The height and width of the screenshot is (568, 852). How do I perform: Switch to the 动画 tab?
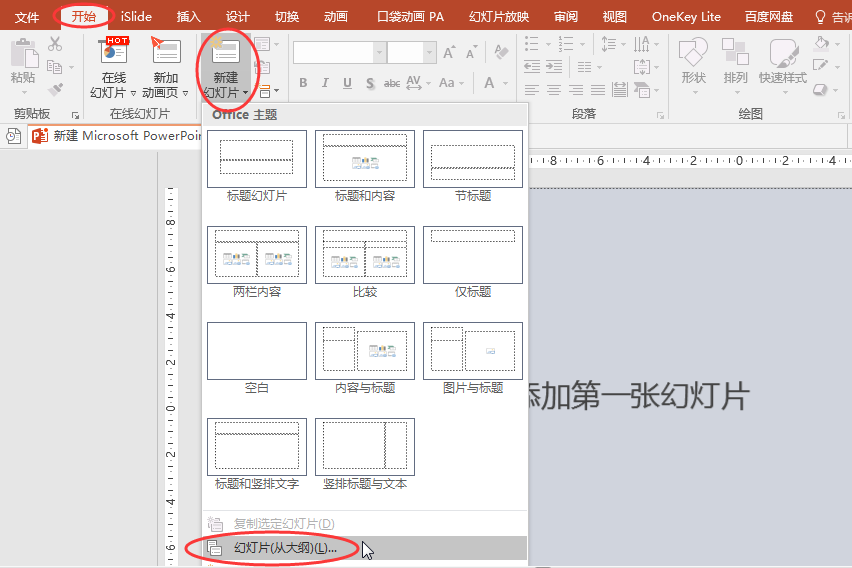point(336,17)
